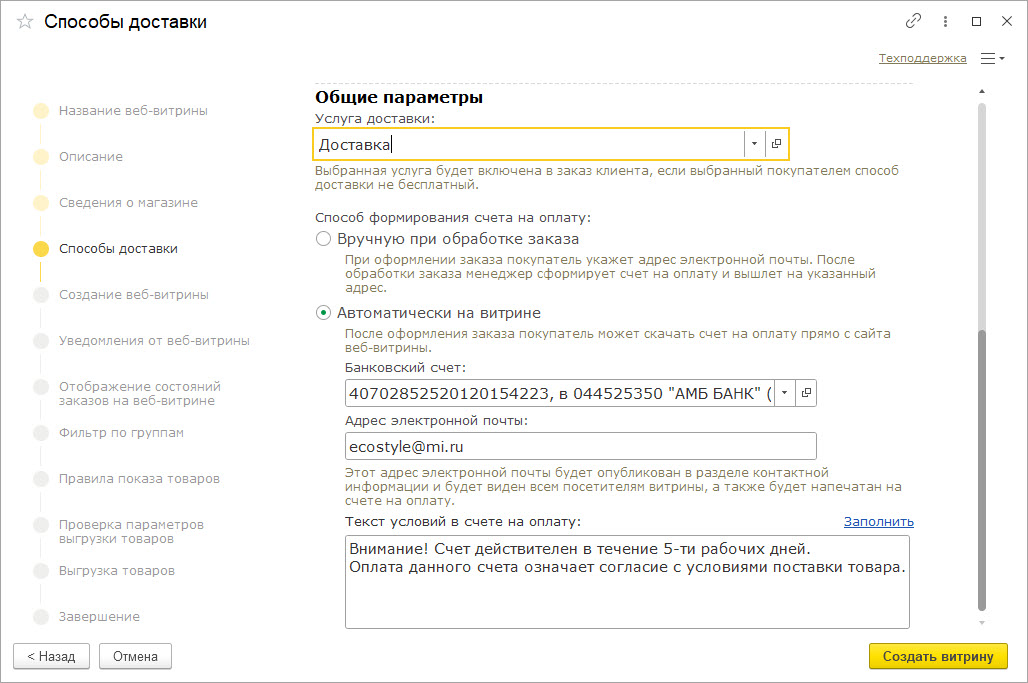The width and height of the screenshot is (1028, 683).
Task: Select 'Автоматически на витрине' radio option
Action: coord(323,313)
